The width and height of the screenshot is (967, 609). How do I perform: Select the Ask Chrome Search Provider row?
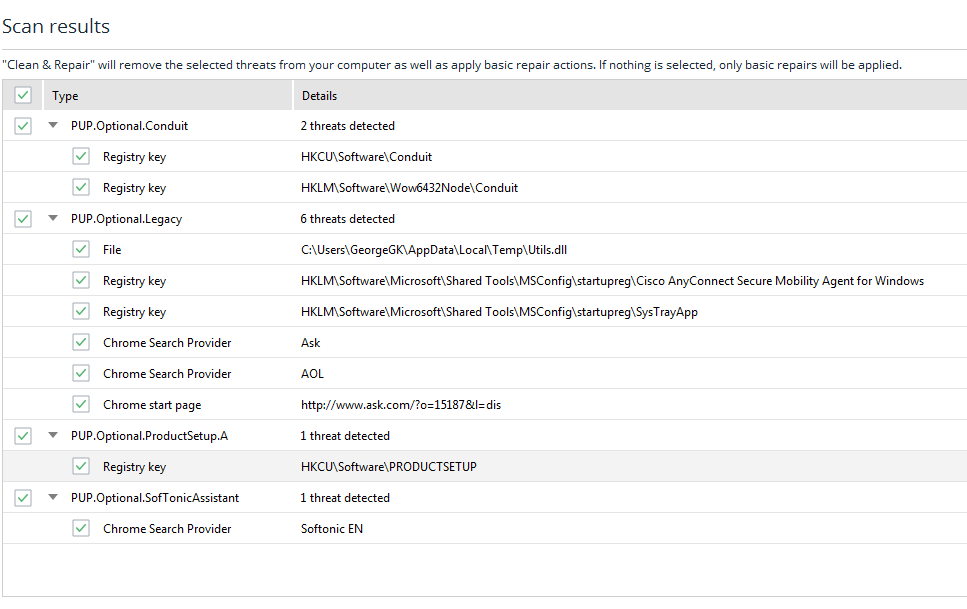(311, 343)
